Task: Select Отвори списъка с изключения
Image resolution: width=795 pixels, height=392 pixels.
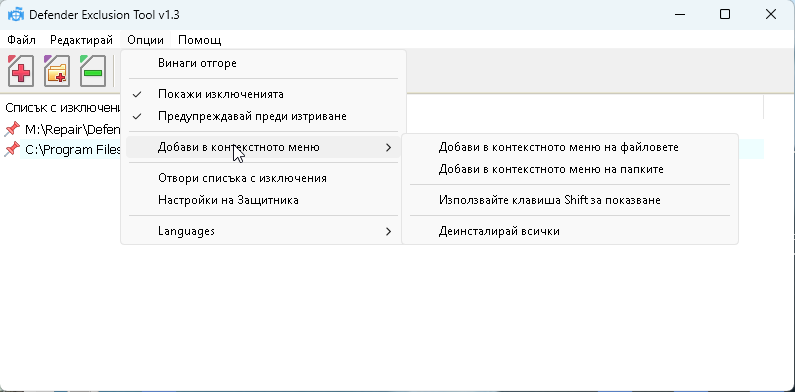Action: (263, 178)
